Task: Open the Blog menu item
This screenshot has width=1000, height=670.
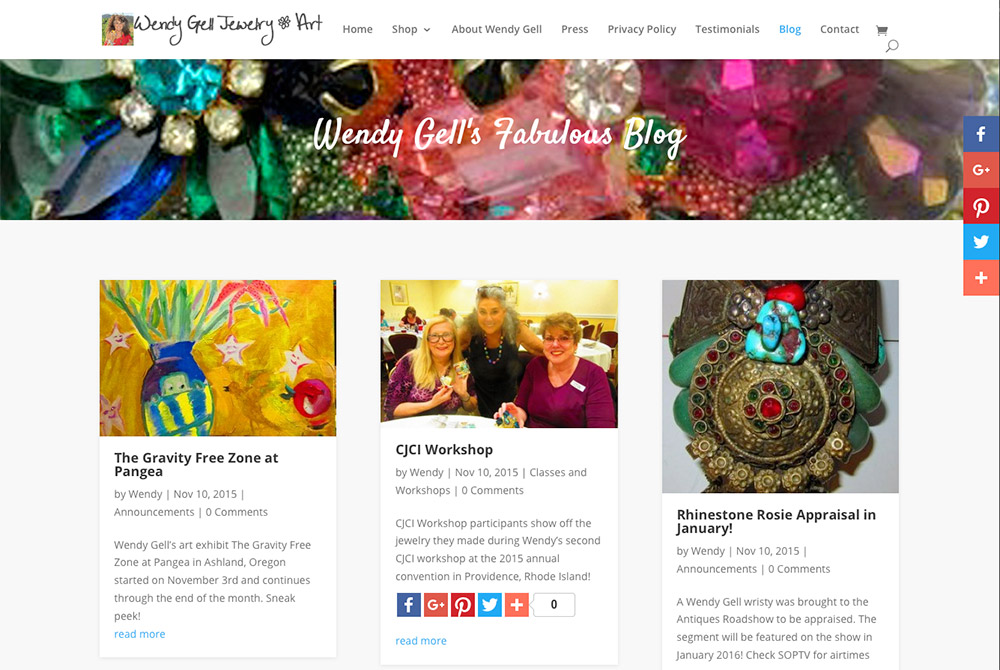Action: 790,29
